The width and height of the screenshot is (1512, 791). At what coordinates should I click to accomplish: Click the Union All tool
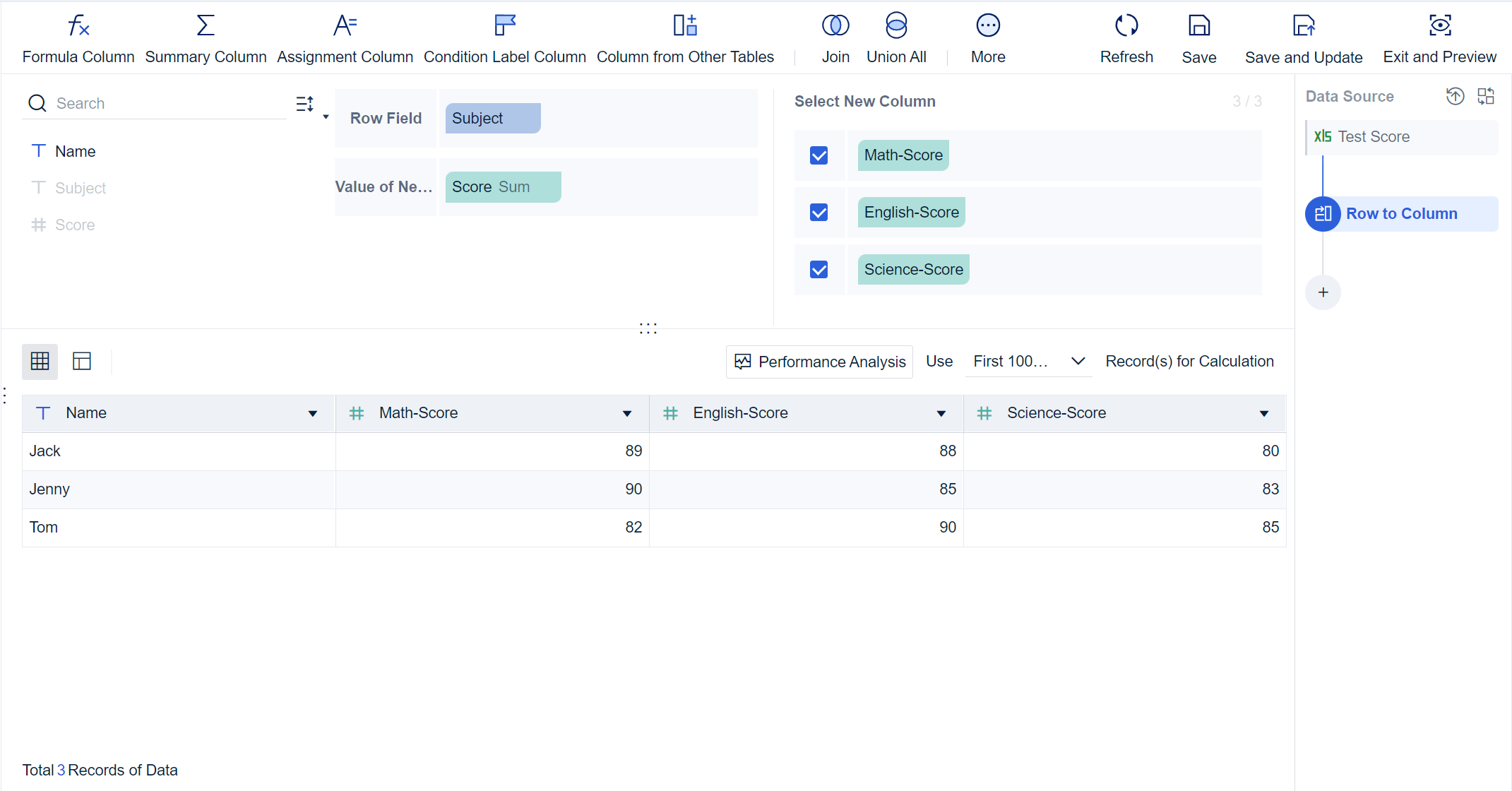coord(896,40)
